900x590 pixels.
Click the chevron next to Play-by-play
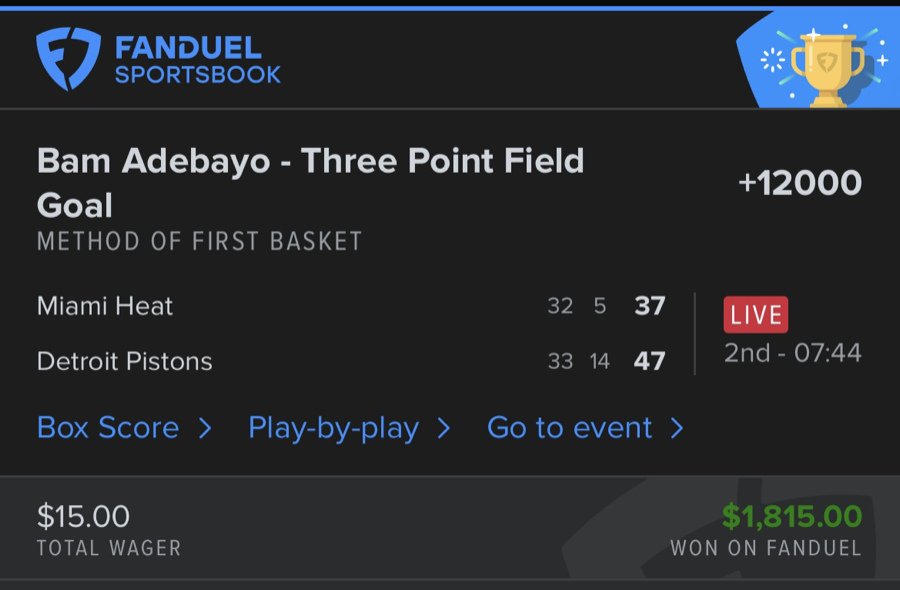tap(444, 429)
